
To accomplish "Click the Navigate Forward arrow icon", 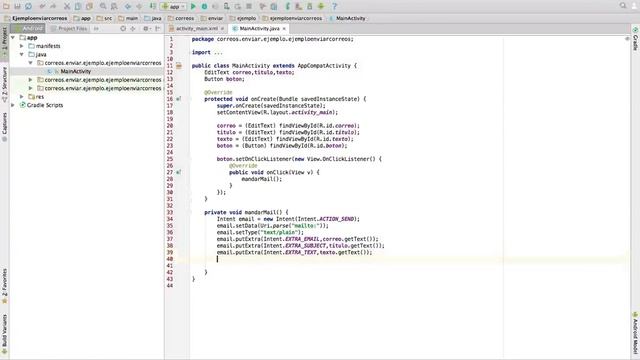I will coord(139,6).
